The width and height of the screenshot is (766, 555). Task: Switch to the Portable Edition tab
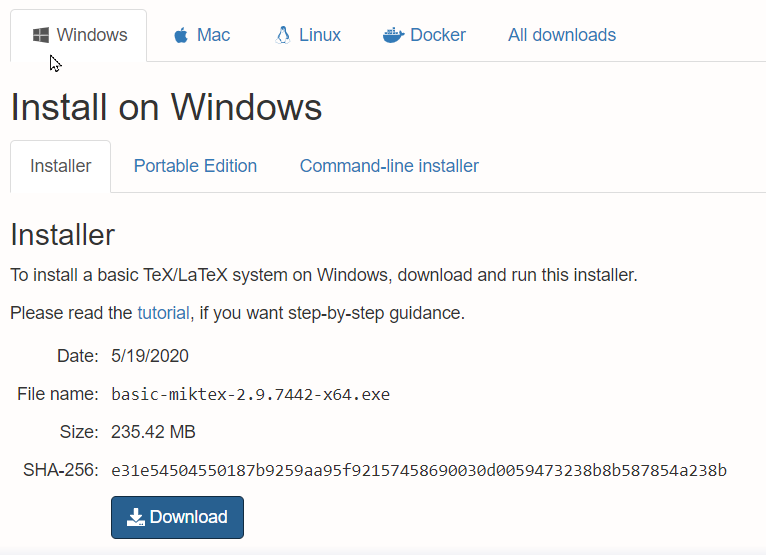195,166
